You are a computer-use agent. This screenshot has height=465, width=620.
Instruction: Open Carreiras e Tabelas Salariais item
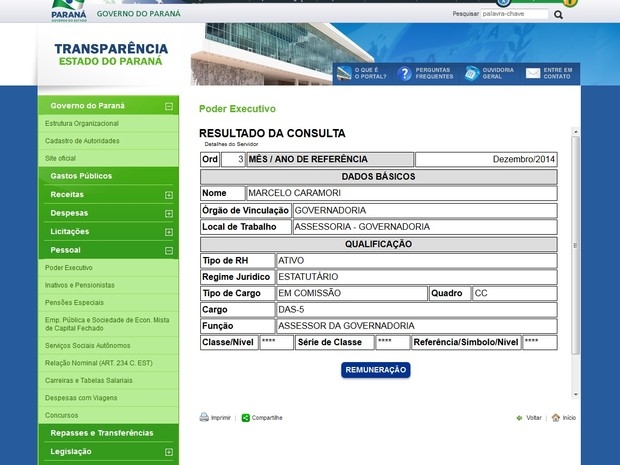point(89,380)
